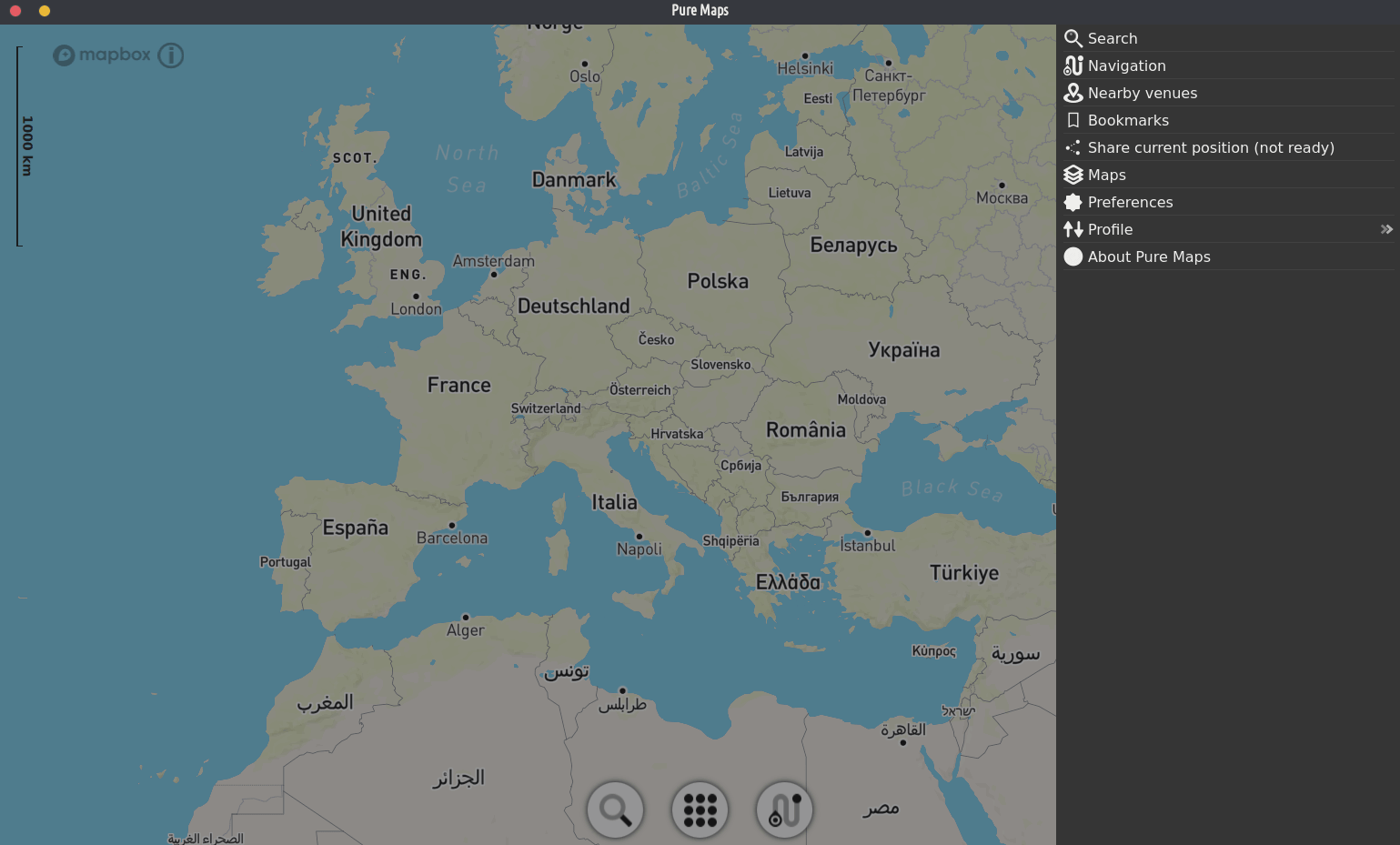
Task: Expand the Profile chevron arrow
Action: click(x=1386, y=229)
